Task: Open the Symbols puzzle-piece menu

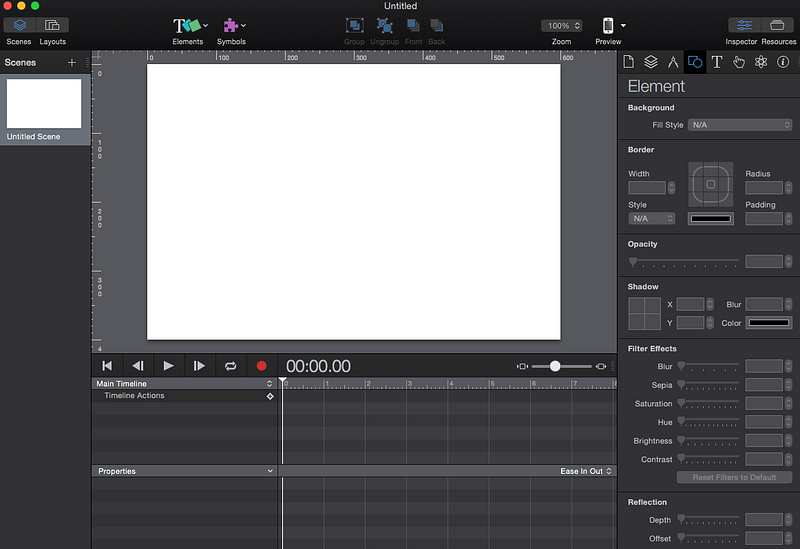Action: [x=234, y=25]
